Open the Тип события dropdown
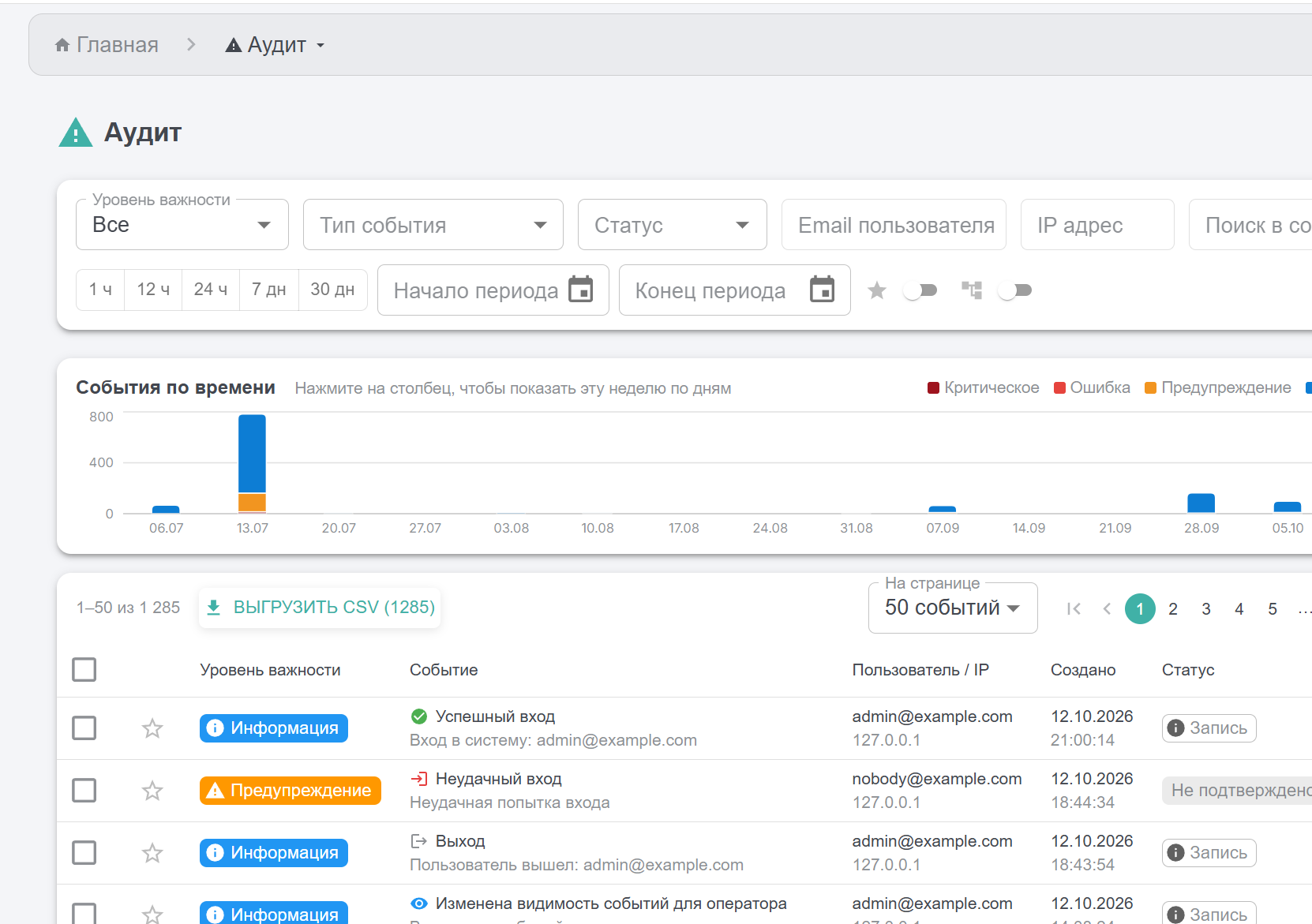1312x924 pixels. coord(433,225)
